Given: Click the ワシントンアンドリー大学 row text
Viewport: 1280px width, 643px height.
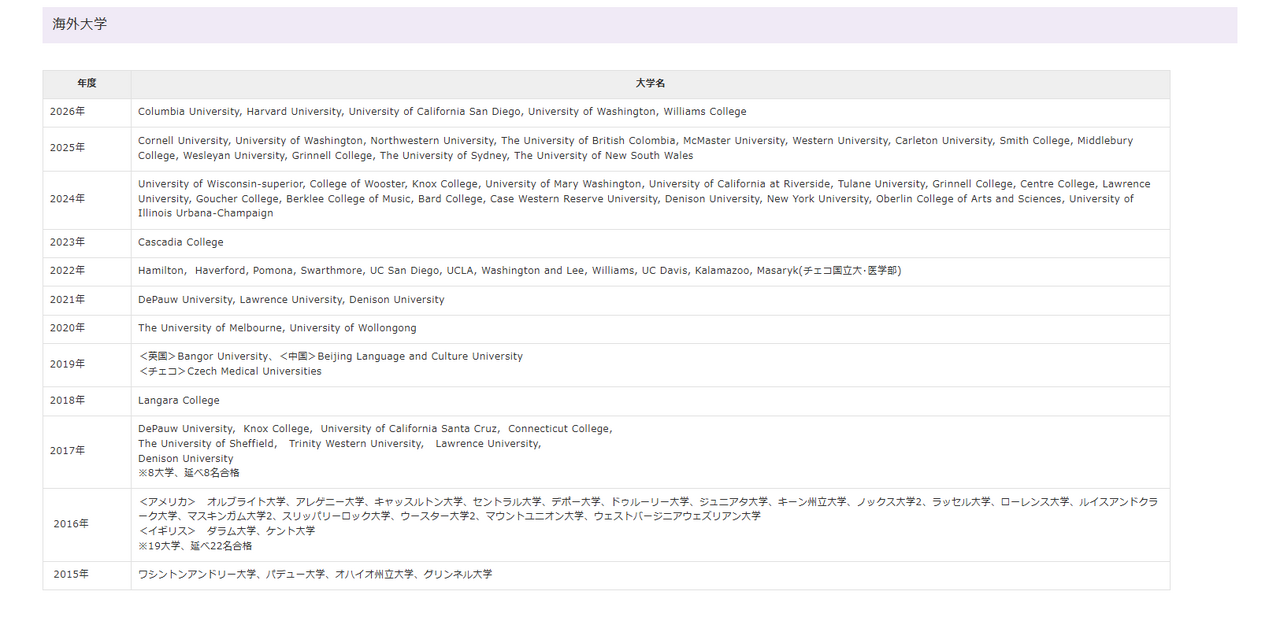Looking at the screenshot, I should pos(315,575).
